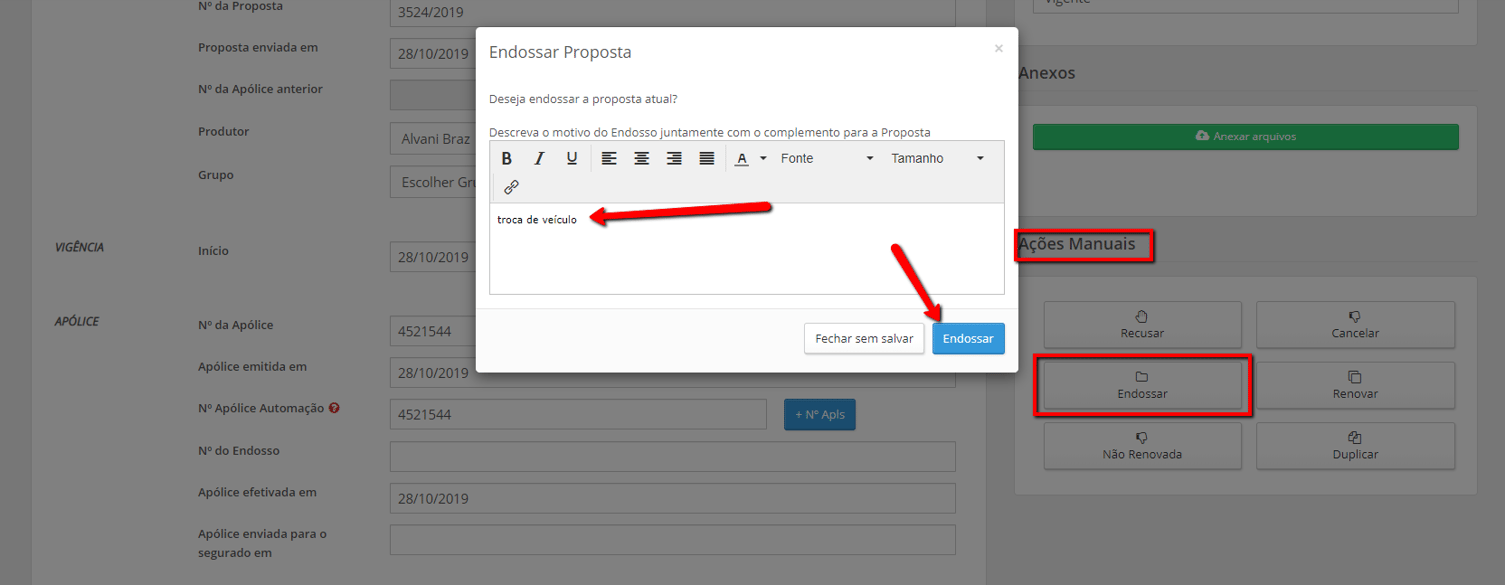
Task: Center align text in editor
Action: [642, 159]
